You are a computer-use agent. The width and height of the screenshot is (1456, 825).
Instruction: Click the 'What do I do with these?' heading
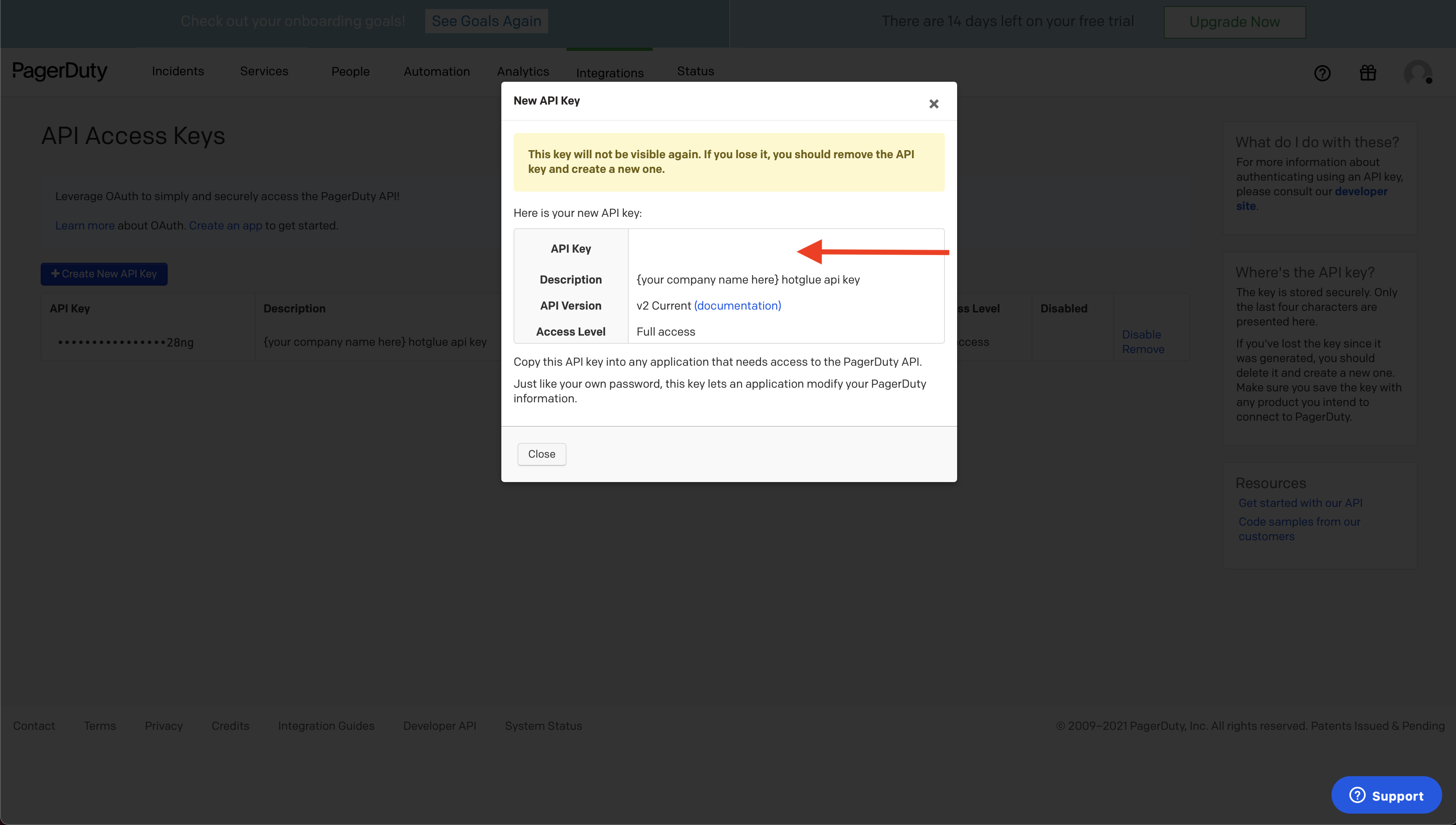coord(1316,142)
